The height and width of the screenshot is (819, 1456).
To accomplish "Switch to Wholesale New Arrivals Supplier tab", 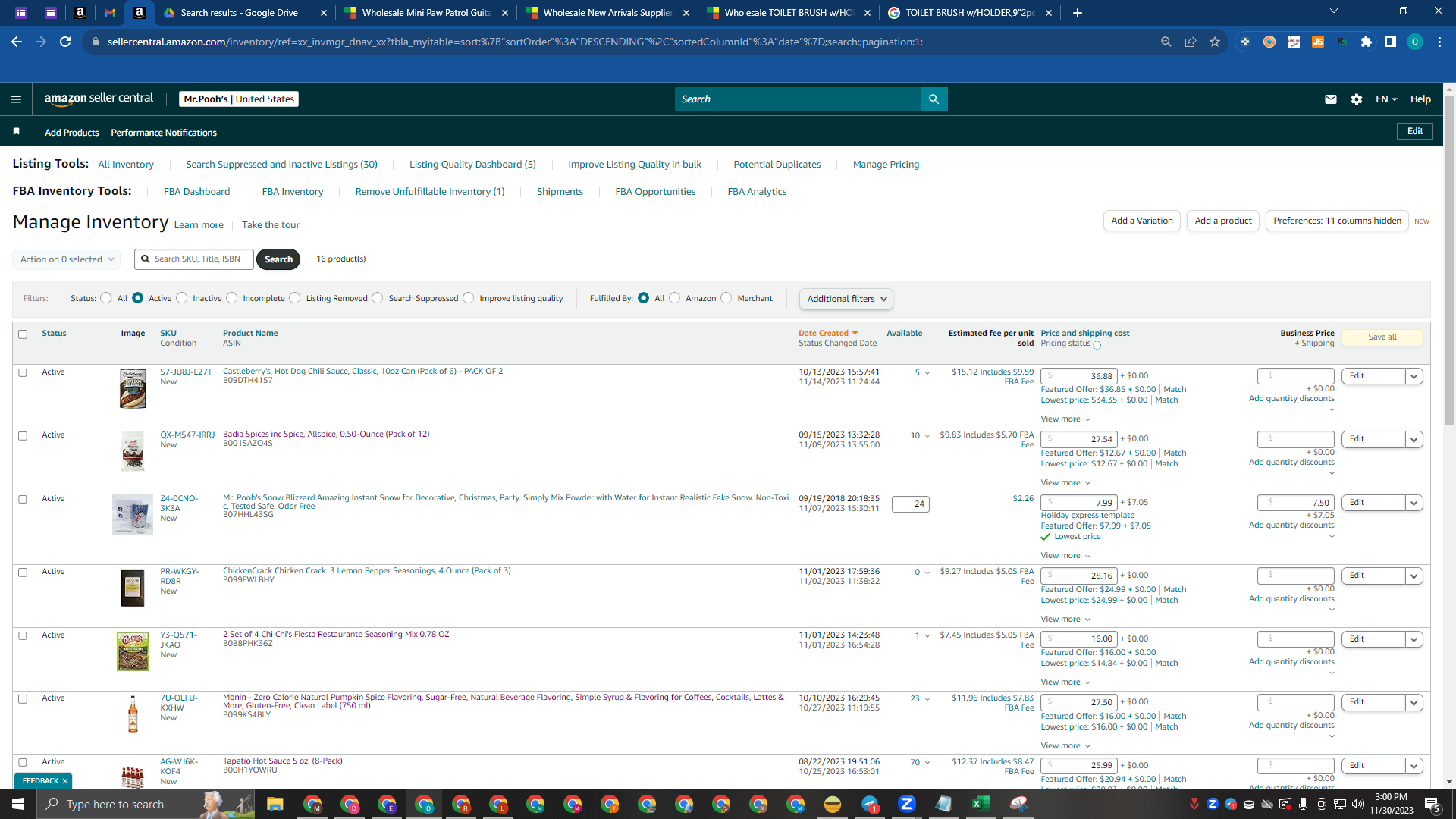I will pyautogui.click(x=607, y=13).
